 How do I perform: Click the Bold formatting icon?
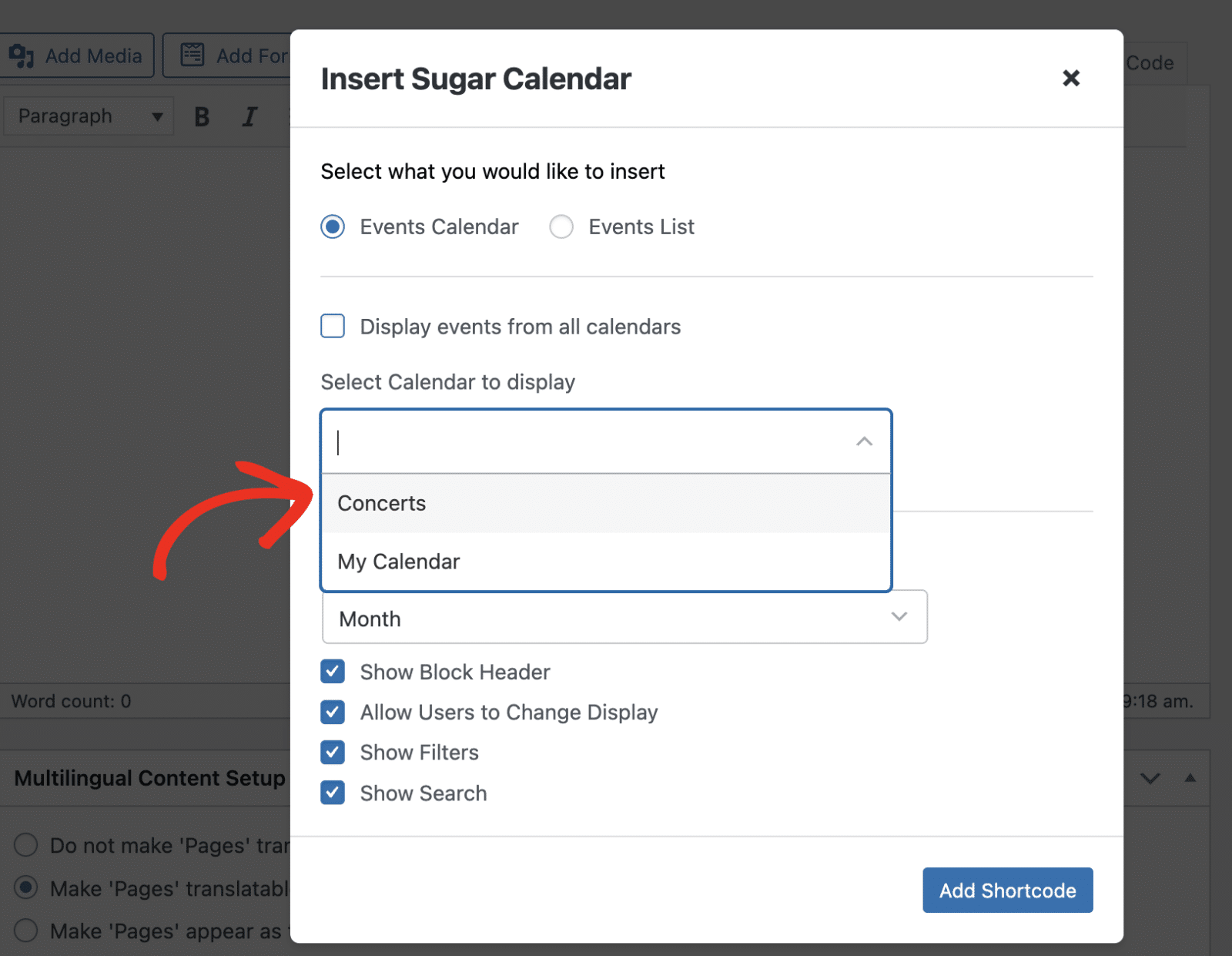(x=202, y=117)
